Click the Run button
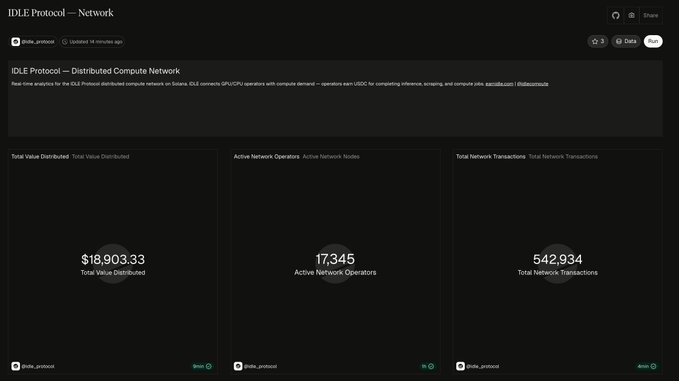The height and width of the screenshot is (381, 679). (653, 41)
